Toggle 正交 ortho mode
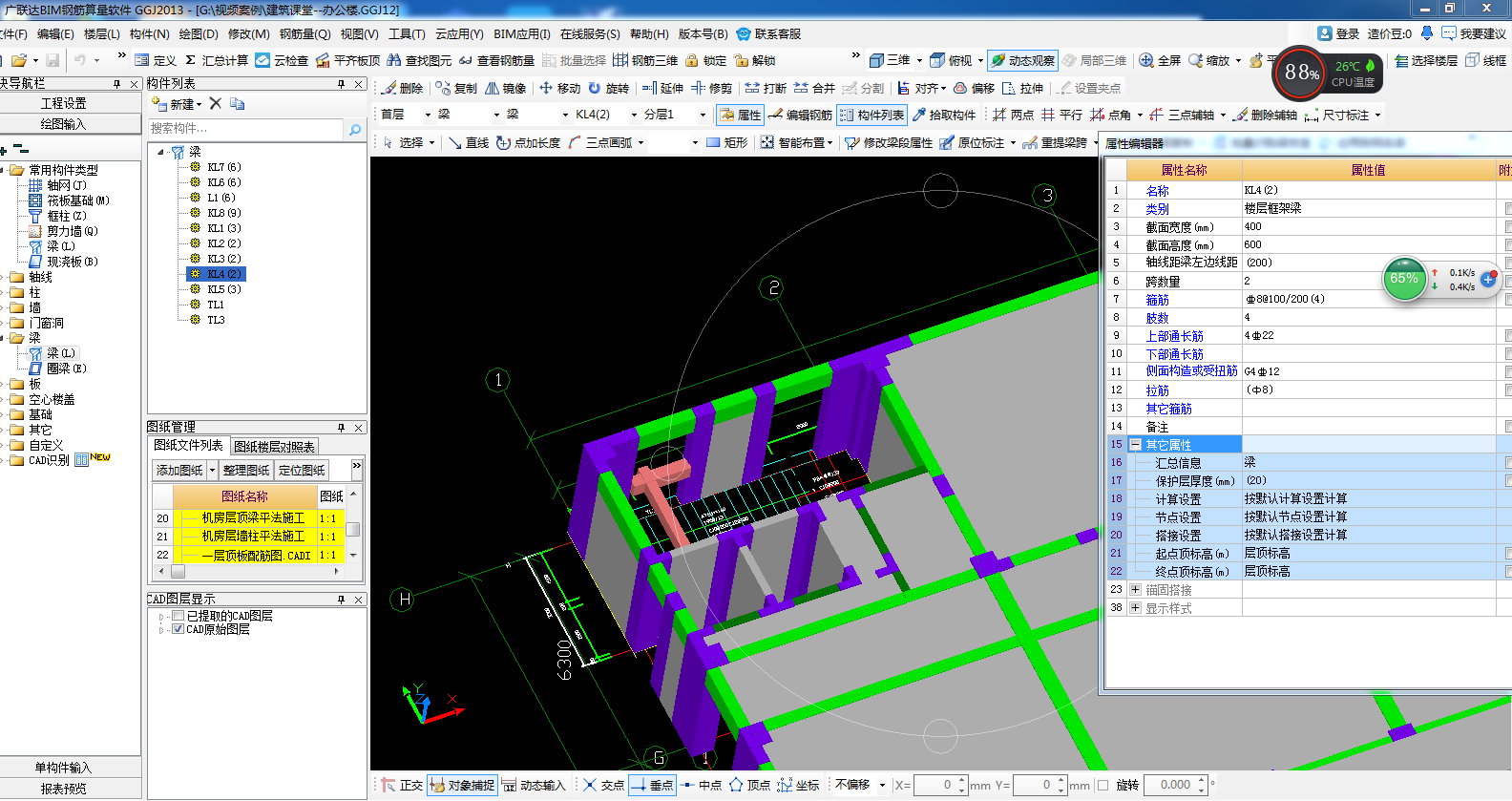 tap(402, 785)
